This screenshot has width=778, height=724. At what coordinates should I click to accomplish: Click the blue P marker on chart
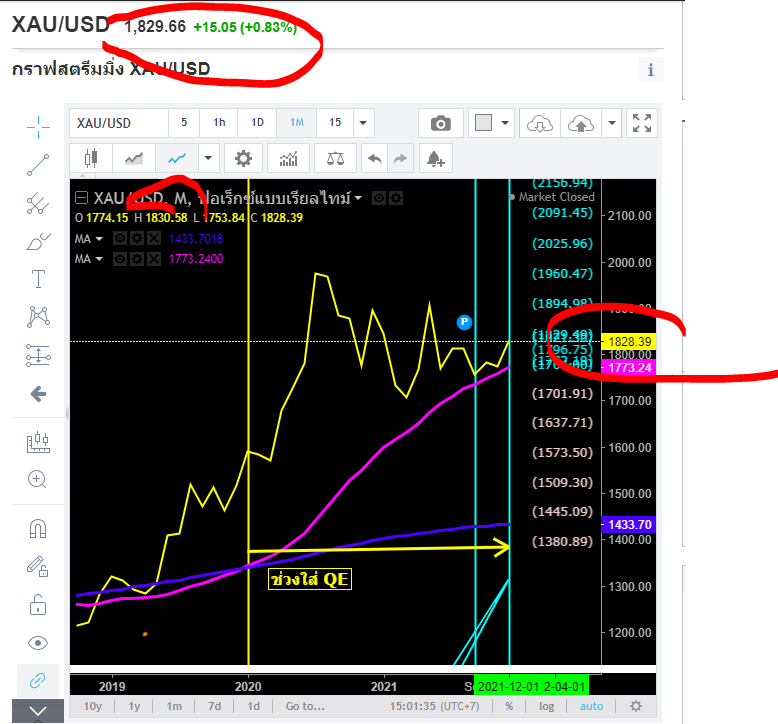pos(464,322)
